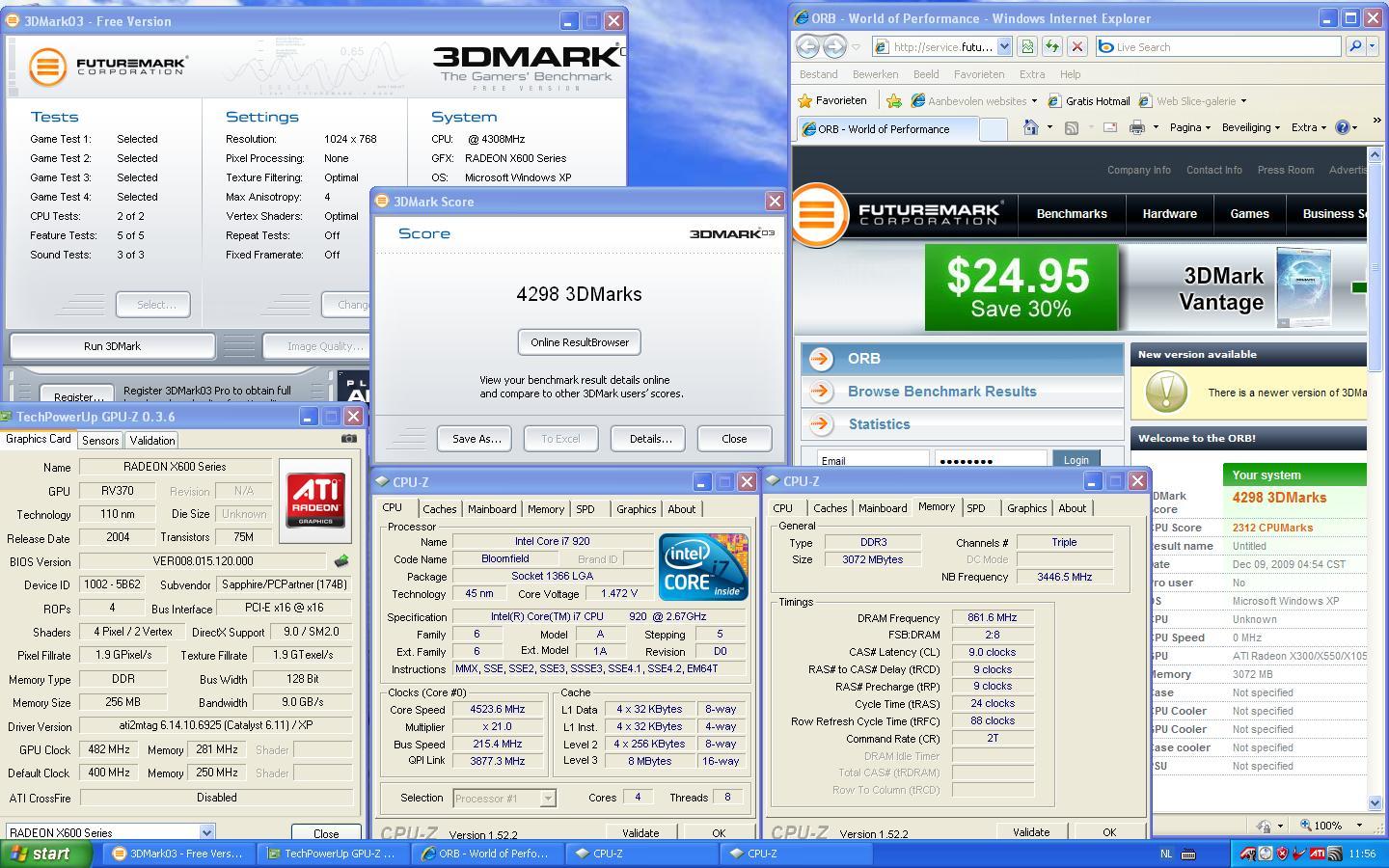Click the Intel Core i7 logo in CPU-Z
The width and height of the screenshot is (1389, 868).
click(703, 567)
